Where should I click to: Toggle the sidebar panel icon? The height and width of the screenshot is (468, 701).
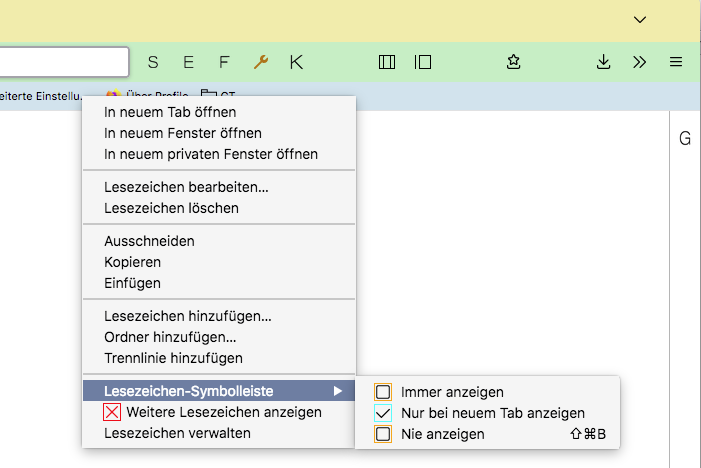423,62
